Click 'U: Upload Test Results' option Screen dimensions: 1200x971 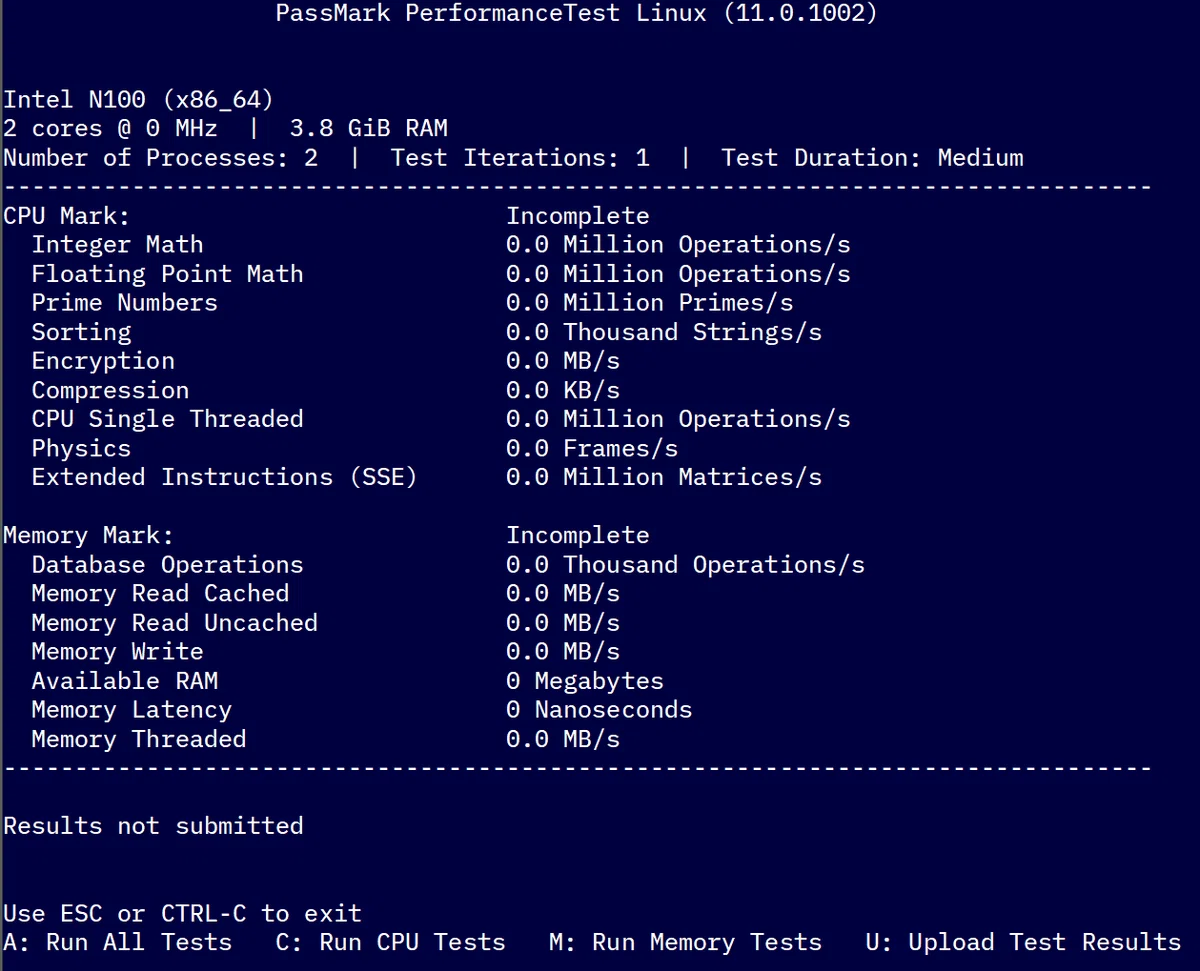[1024, 942]
